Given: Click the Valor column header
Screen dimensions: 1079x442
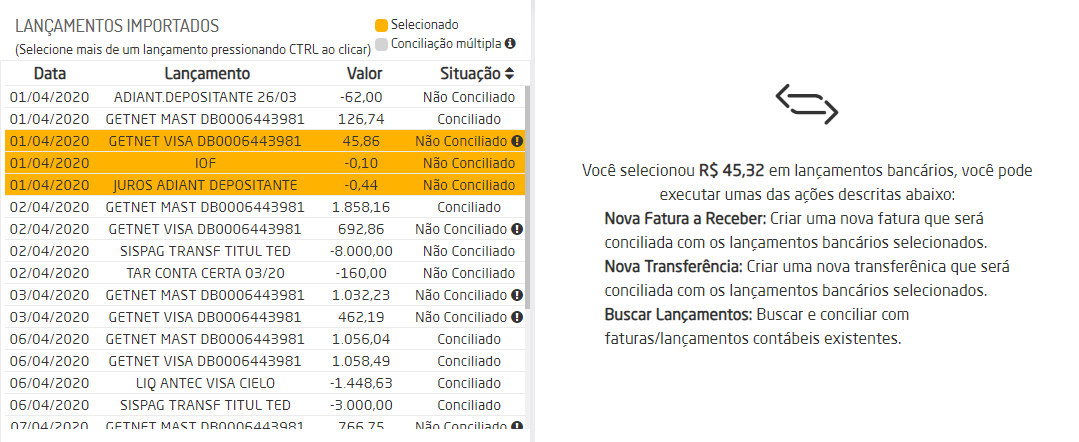Looking at the screenshot, I should (364, 74).
